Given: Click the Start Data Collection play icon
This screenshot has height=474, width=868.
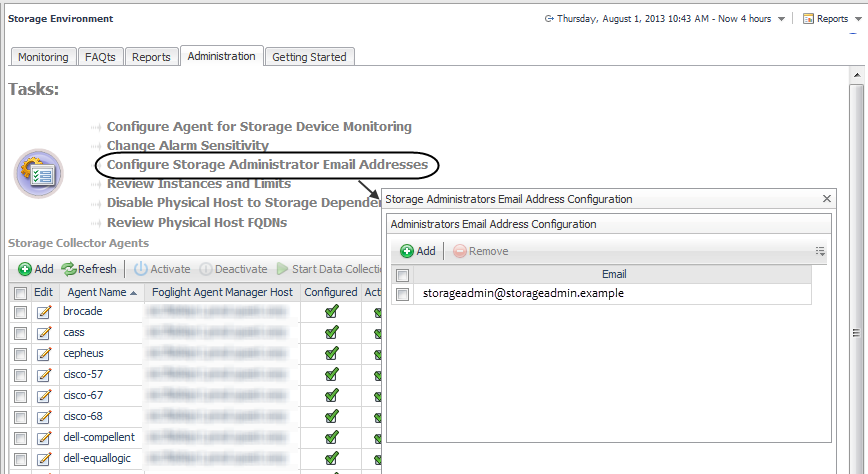Looking at the screenshot, I should pos(282,269).
